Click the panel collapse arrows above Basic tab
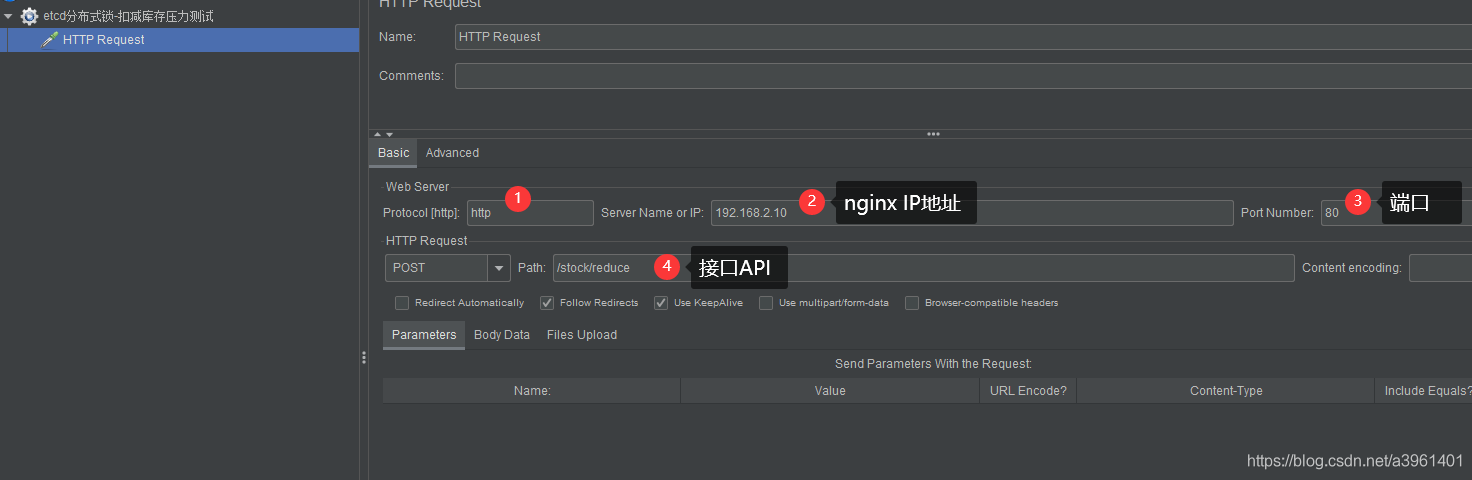1472x480 pixels. (383, 134)
